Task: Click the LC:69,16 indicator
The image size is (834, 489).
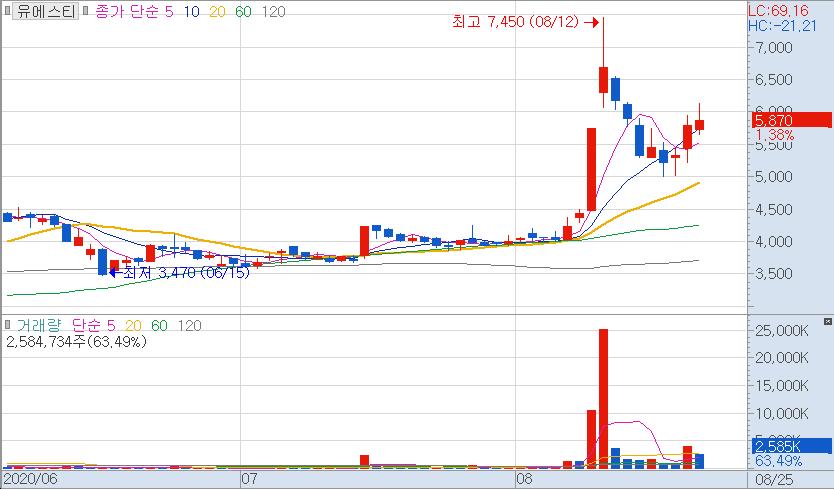Action: pyautogui.click(x=778, y=10)
